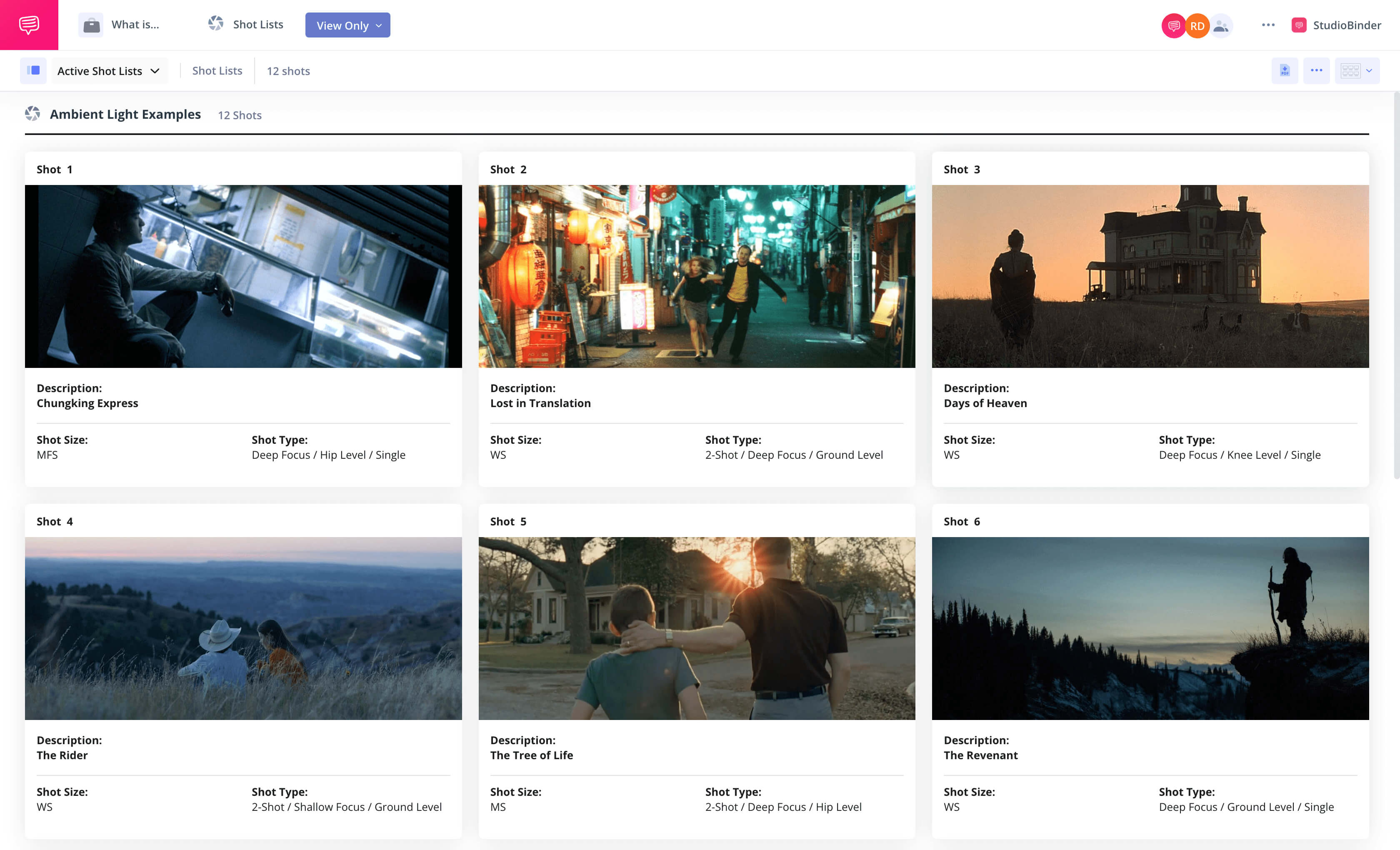This screenshot has height=850, width=1400.
Task: Open the Days of Heaven shot image
Action: click(1150, 276)
